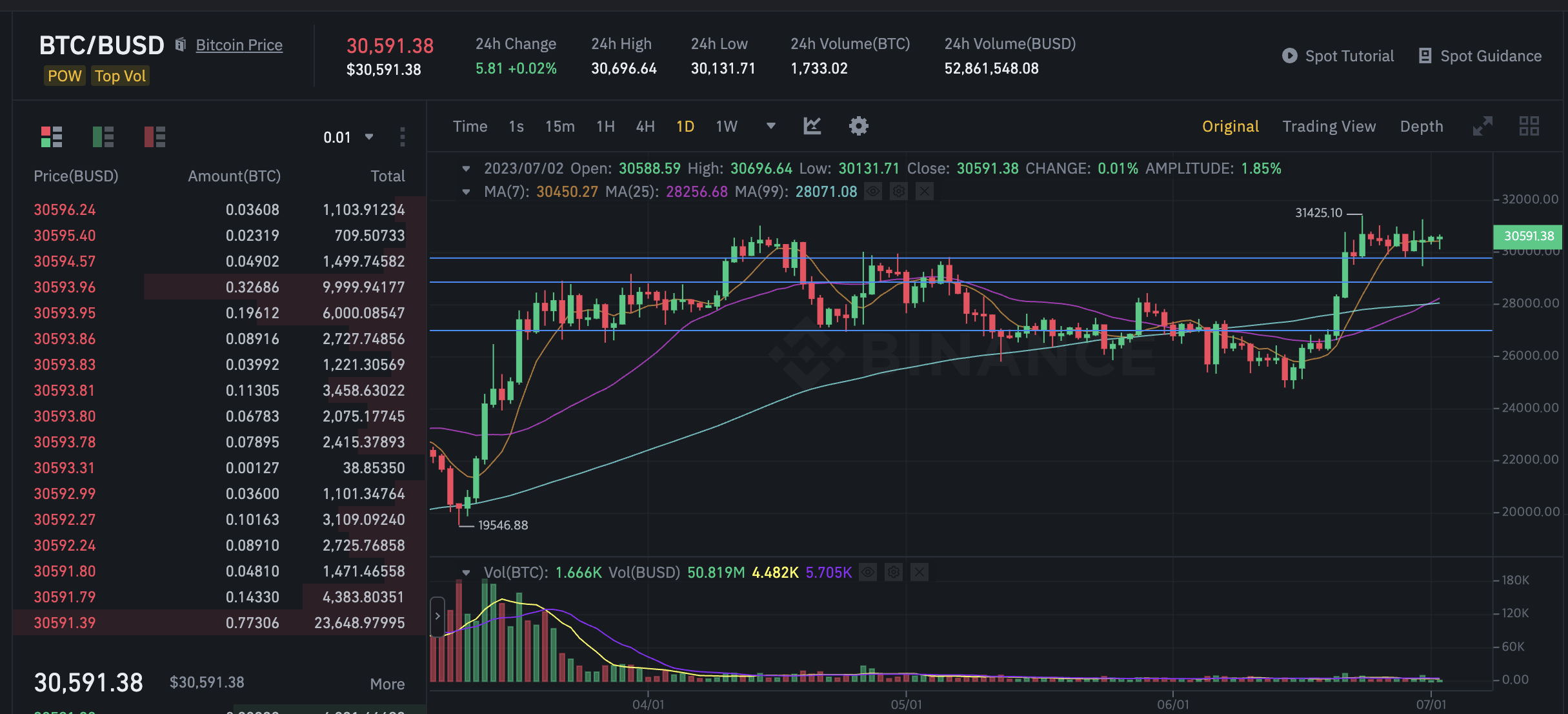This screenshot has height=714, width=1568.
Task: Expand chart to fullscreen
Action: 1482,126
